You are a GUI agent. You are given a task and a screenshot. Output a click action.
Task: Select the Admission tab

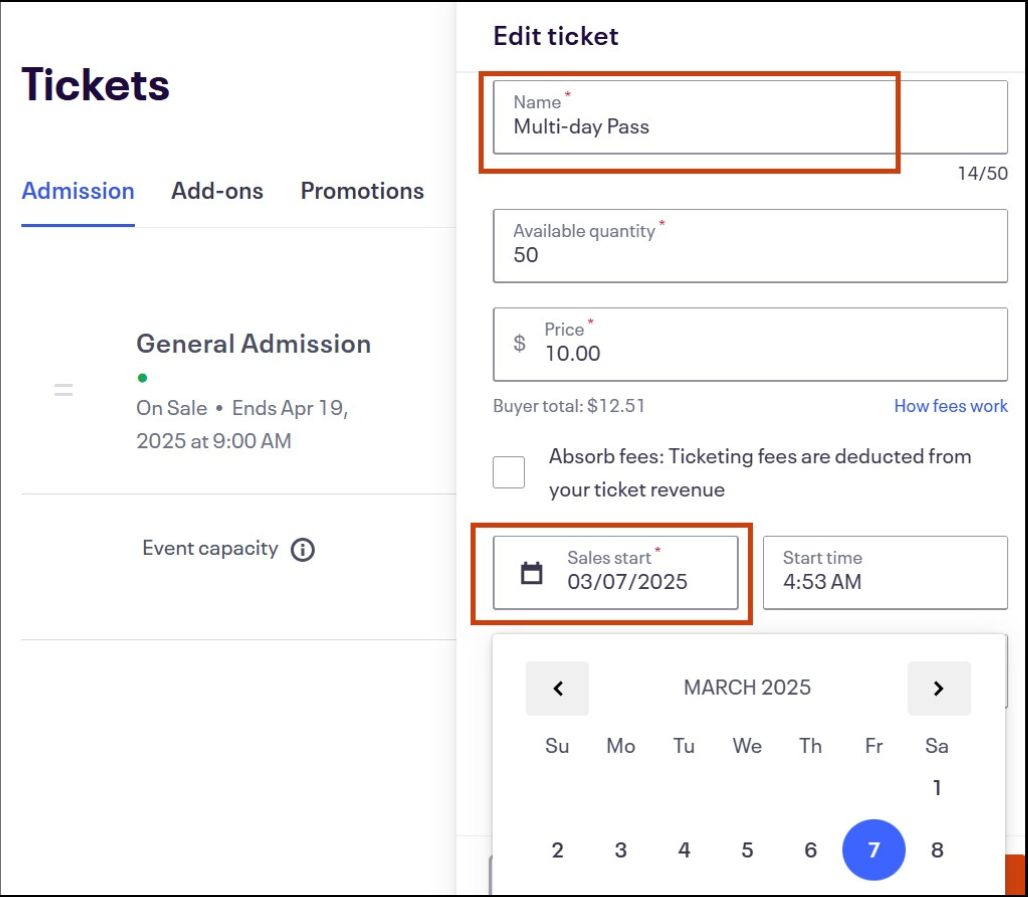pyautogui.click(x=77, y=190)
